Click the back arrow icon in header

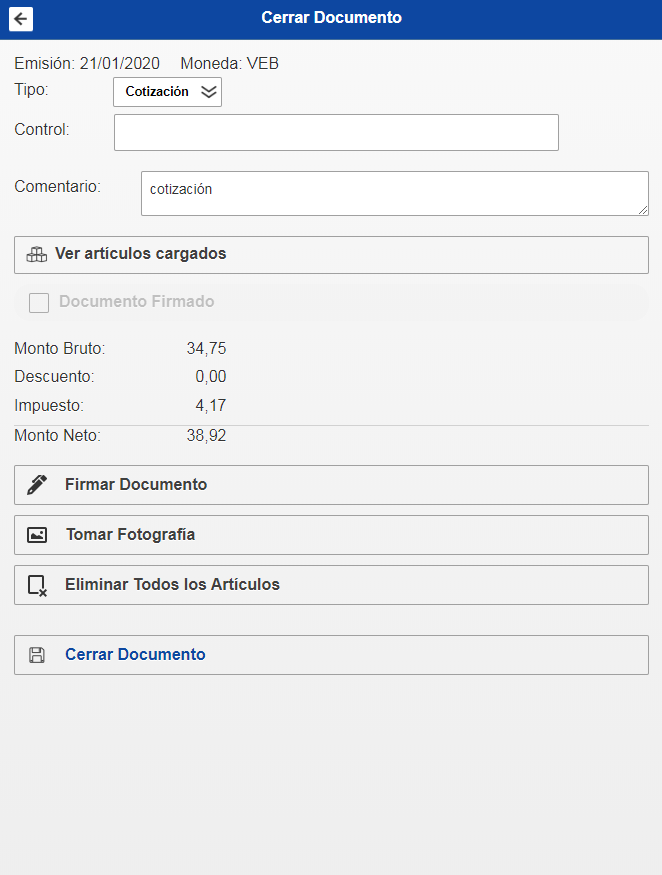click(21, 18)
